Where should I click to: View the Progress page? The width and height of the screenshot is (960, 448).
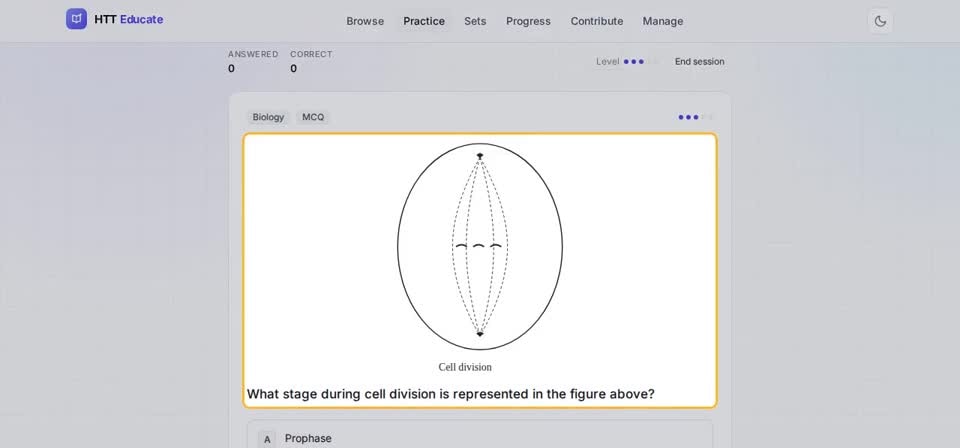coord(528,21)
